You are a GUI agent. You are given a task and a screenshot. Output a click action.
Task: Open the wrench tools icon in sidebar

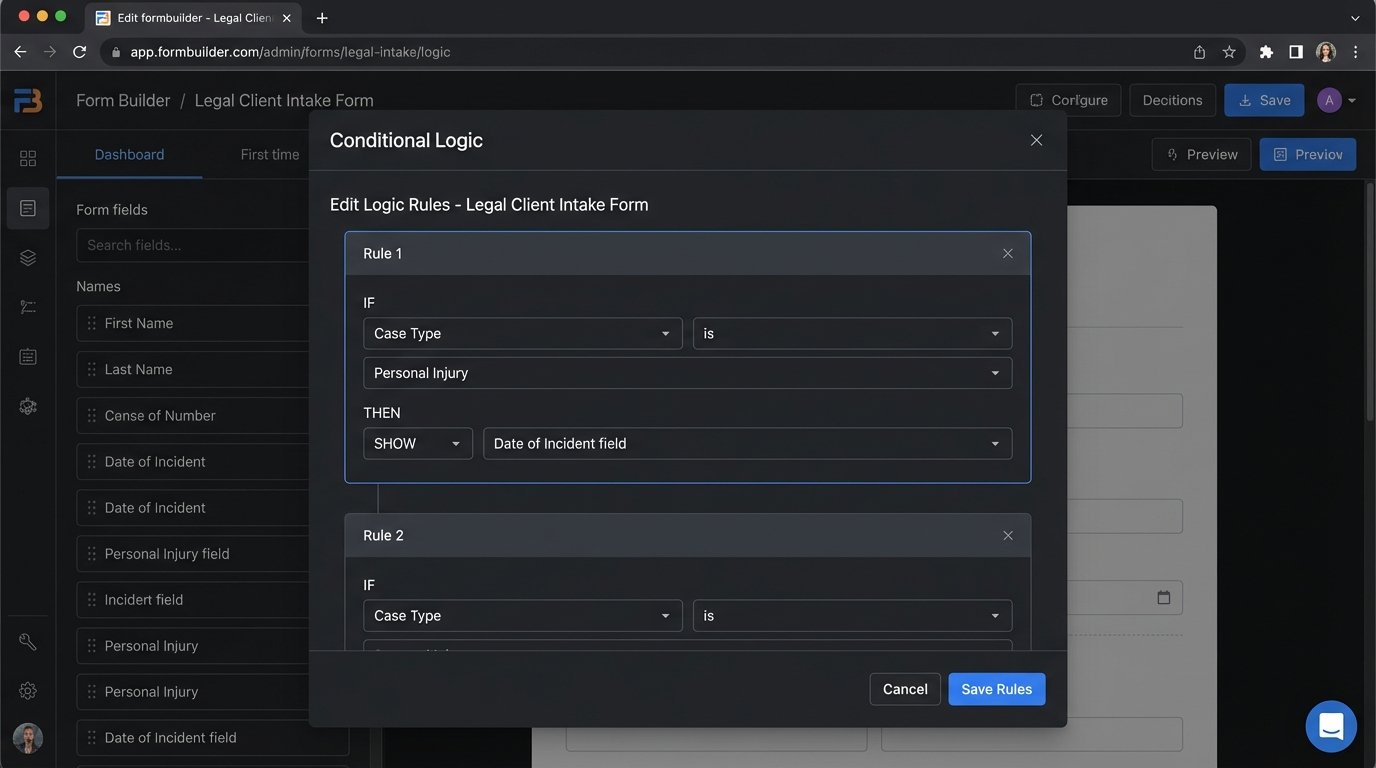pyautogui.click(x=27, y=641)
